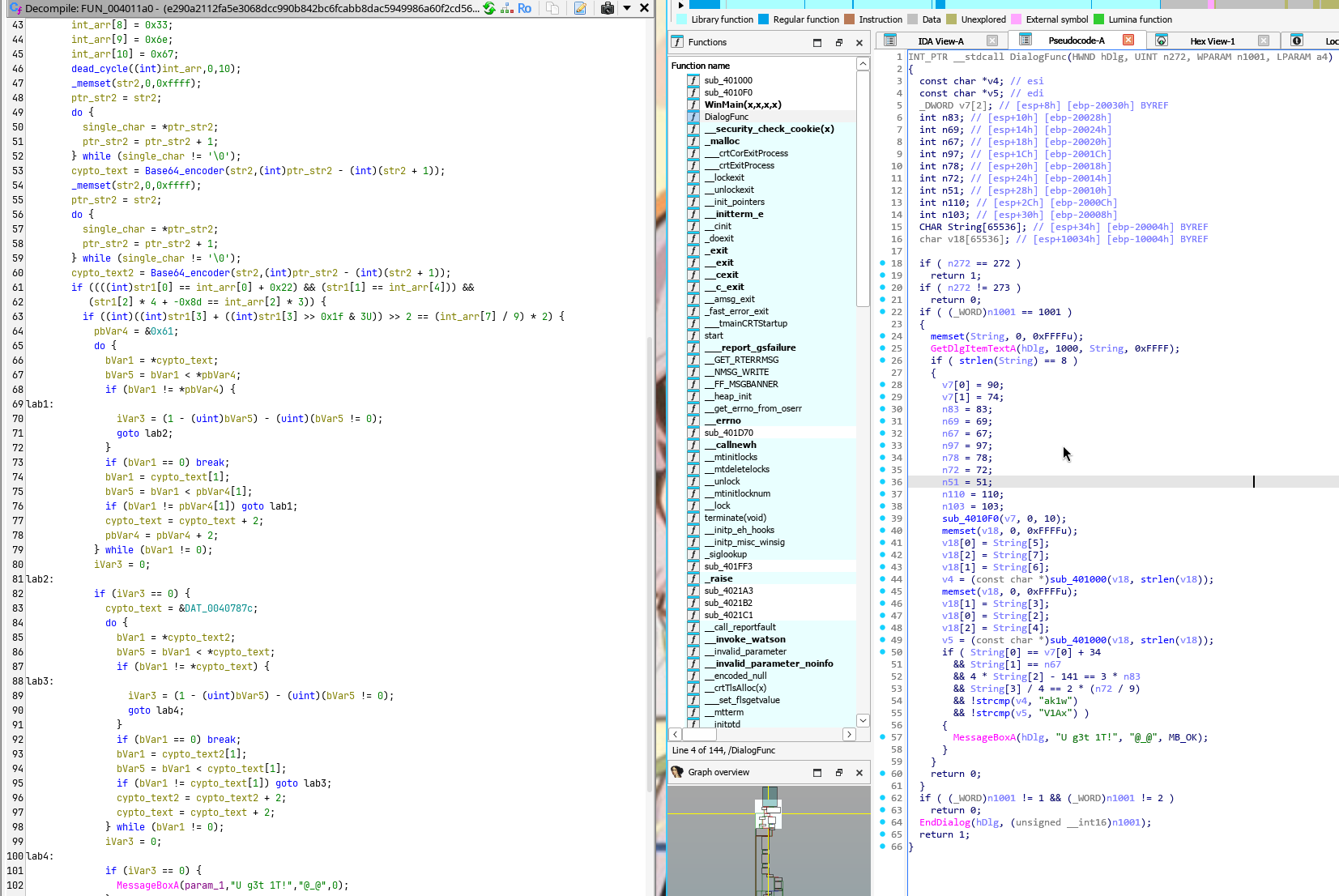Click sub_4010F0 call on pseudocode line 39
The height and width of the screenshot is (896, 1339).
click(x=970, y=518)
